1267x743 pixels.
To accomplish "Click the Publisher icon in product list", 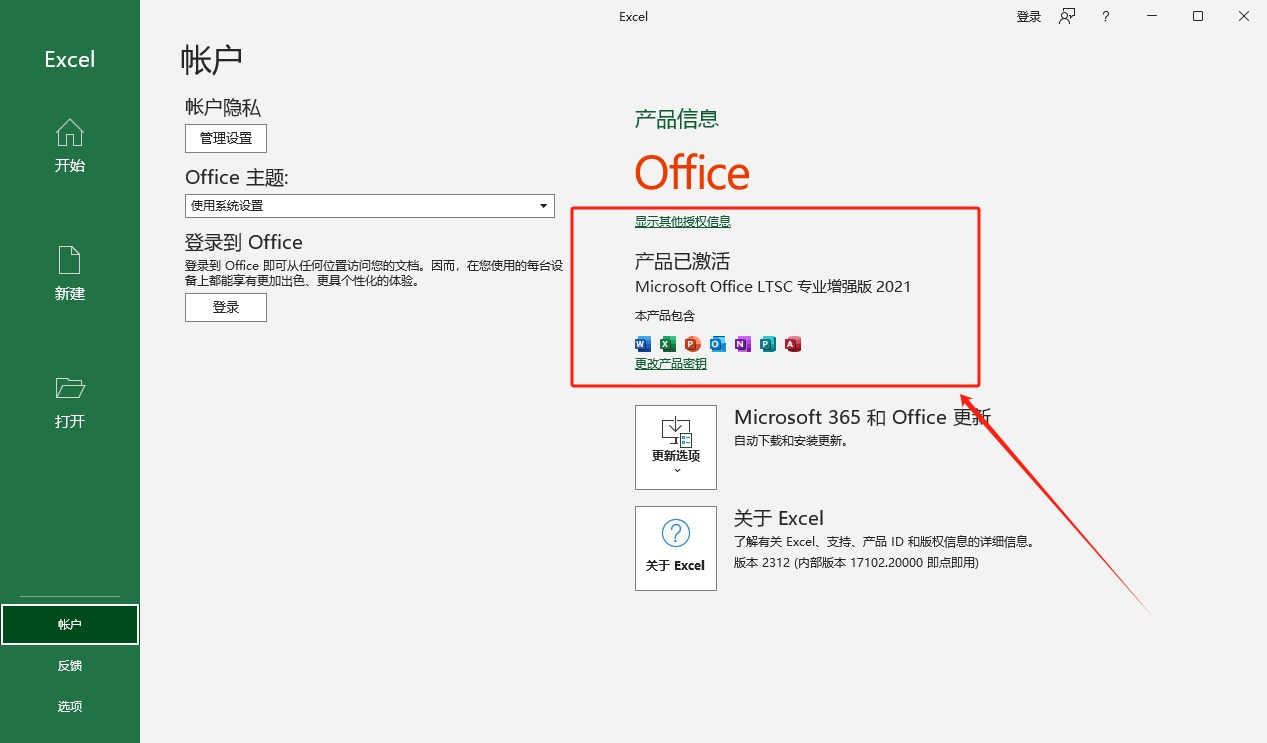I will click(768, 344).
